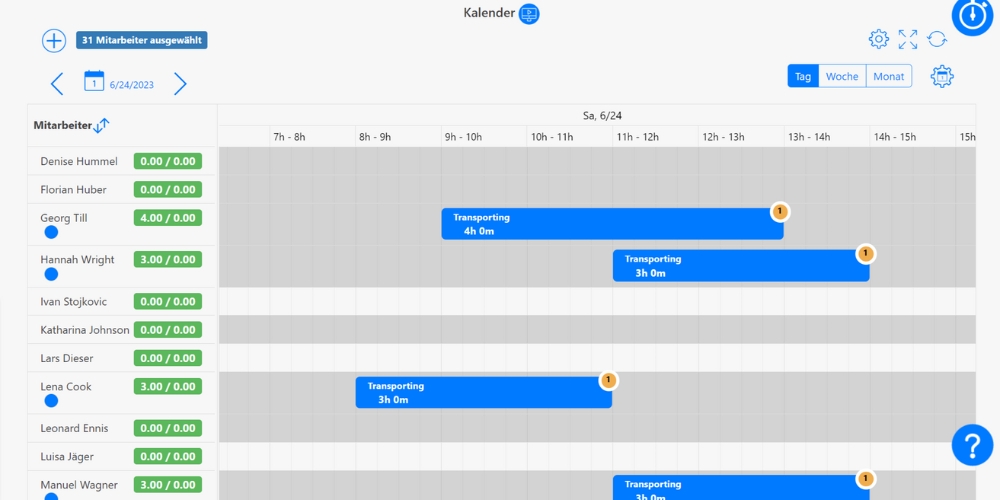Go to previous day with left chevron
The image size is (1000, 500).
[x=57, y=84]
